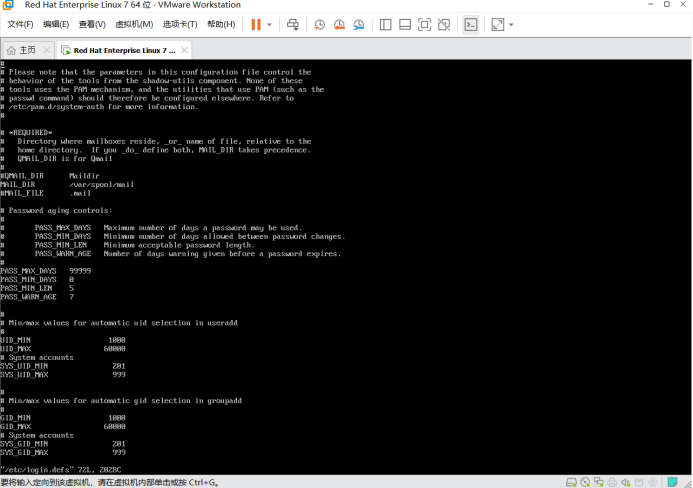Click the CD/DVD drive status icon
This screenshot has height=488, width=693.
tap(585, 482)
